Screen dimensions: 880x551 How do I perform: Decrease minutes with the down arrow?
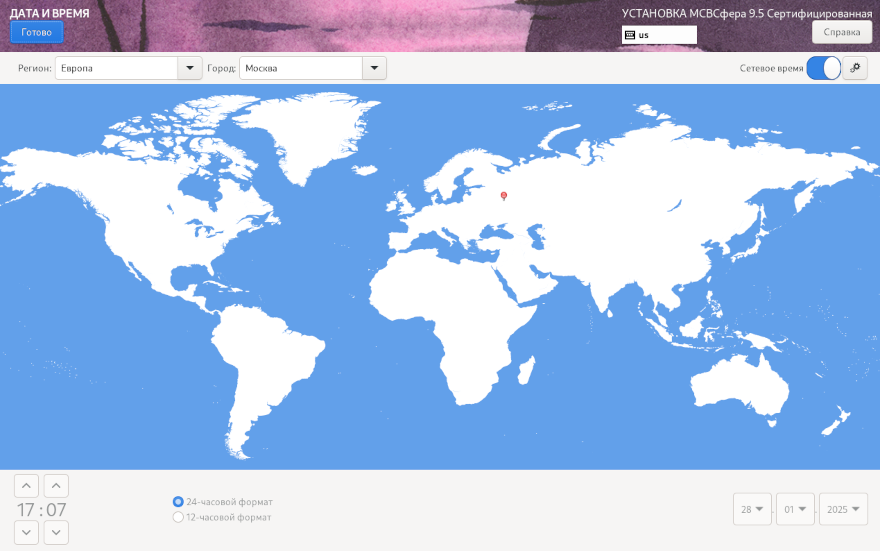click(57, 532)
